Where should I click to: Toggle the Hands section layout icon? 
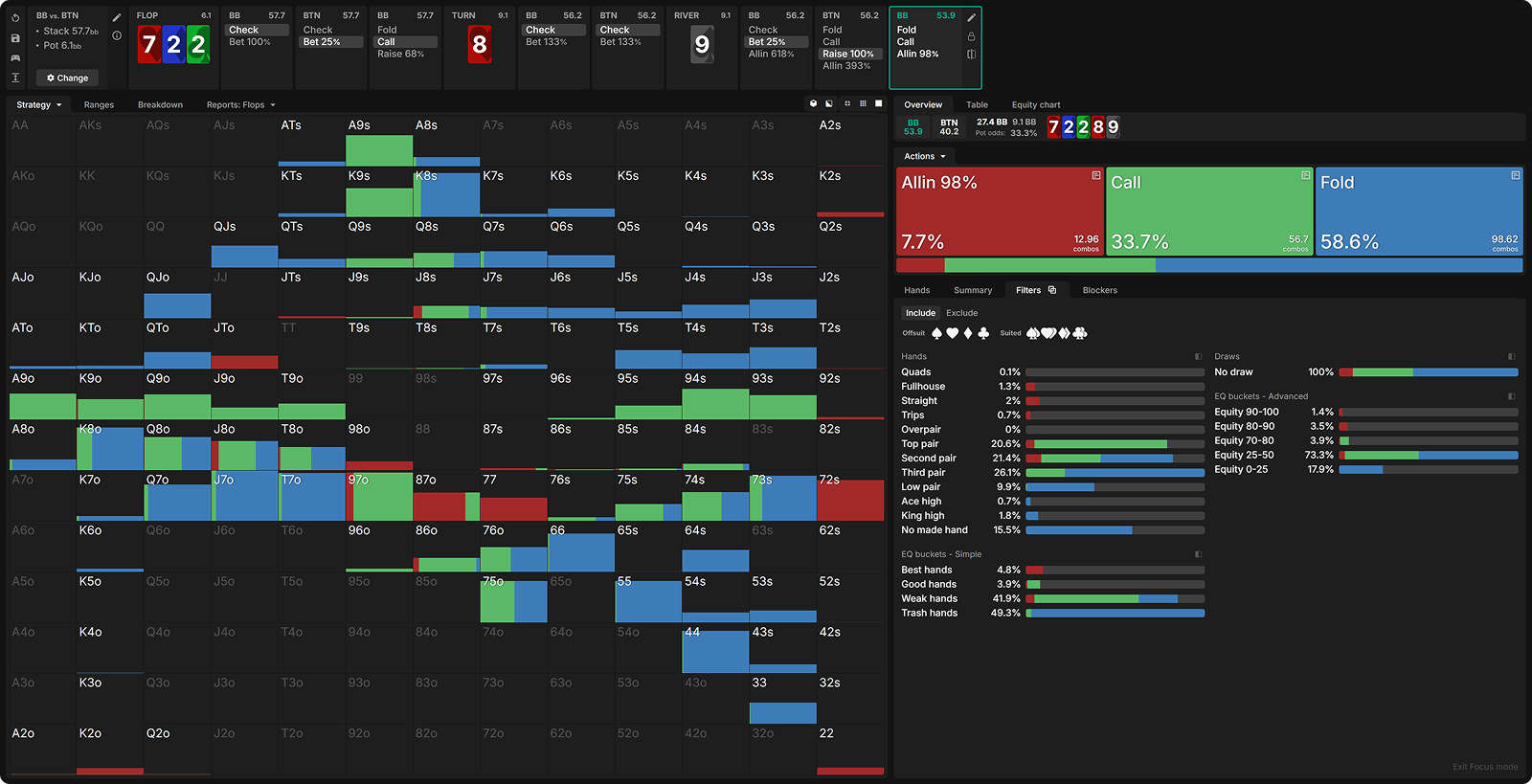point(1198,357)
